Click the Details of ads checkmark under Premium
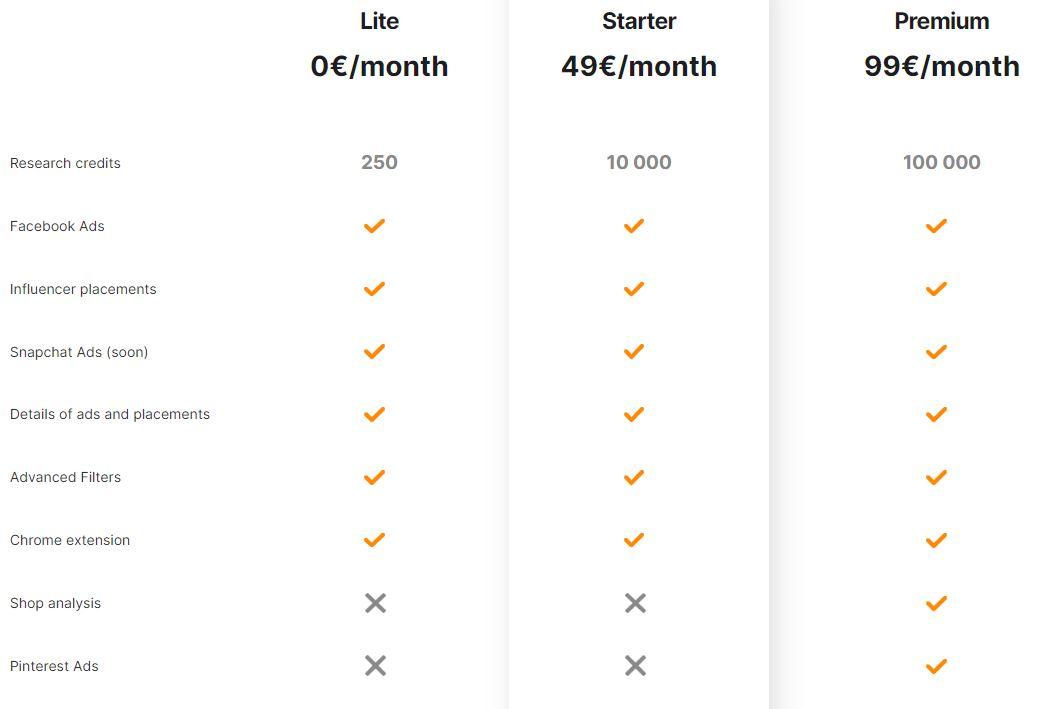This screenshot has width=1045, height=709. click(x=936, y=414)
